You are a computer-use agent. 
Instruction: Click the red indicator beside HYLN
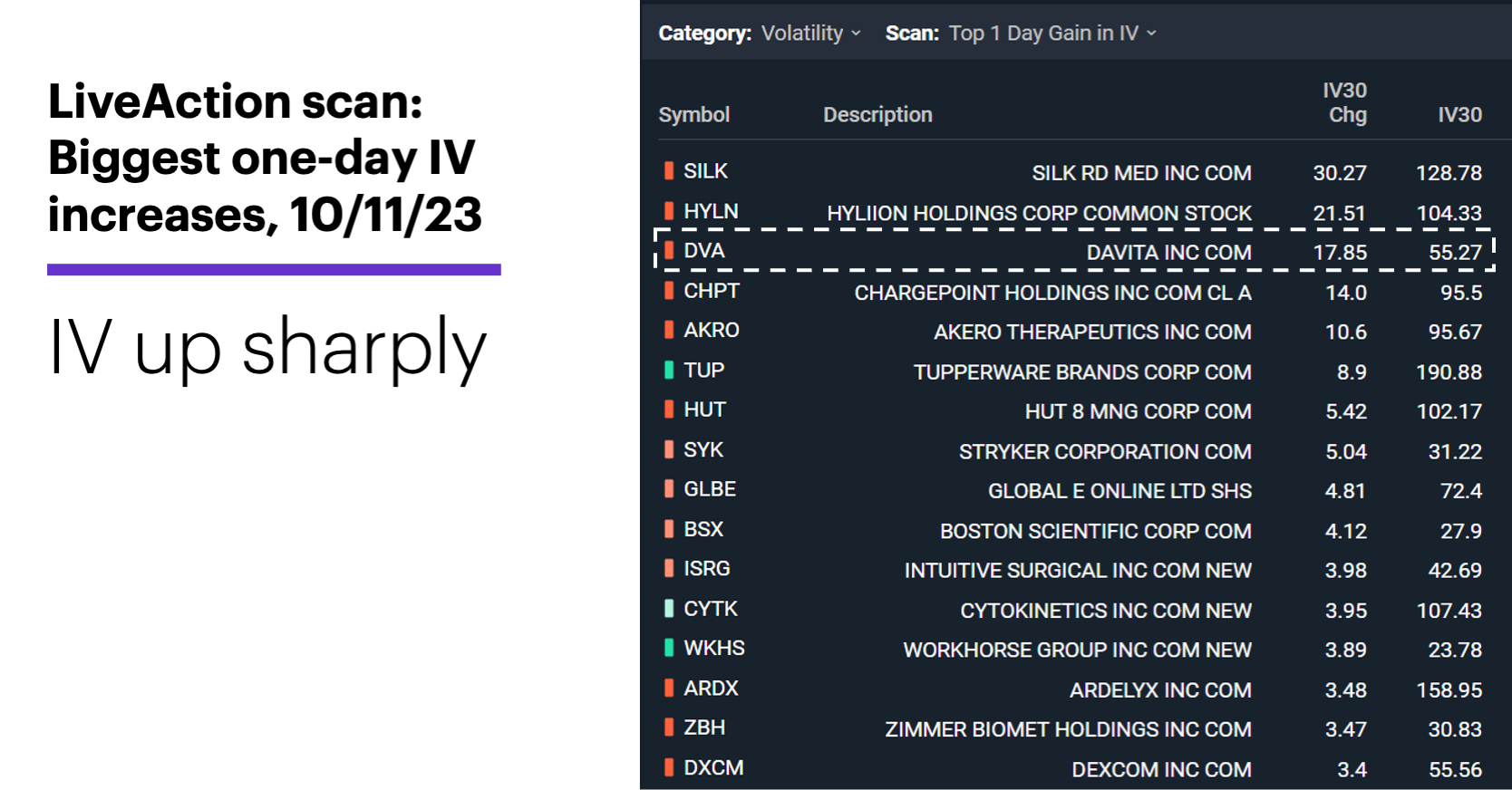[x=669, y=211]
